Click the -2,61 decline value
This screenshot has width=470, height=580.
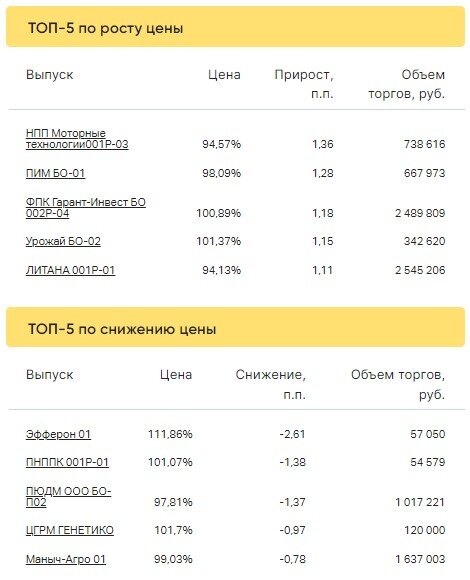[x=293, y=434]
